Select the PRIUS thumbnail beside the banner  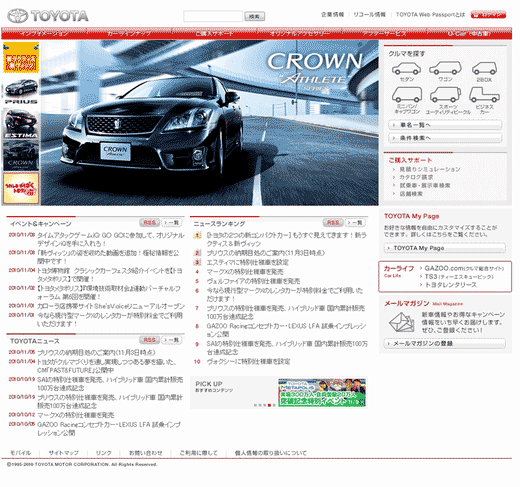coord(21,91)
